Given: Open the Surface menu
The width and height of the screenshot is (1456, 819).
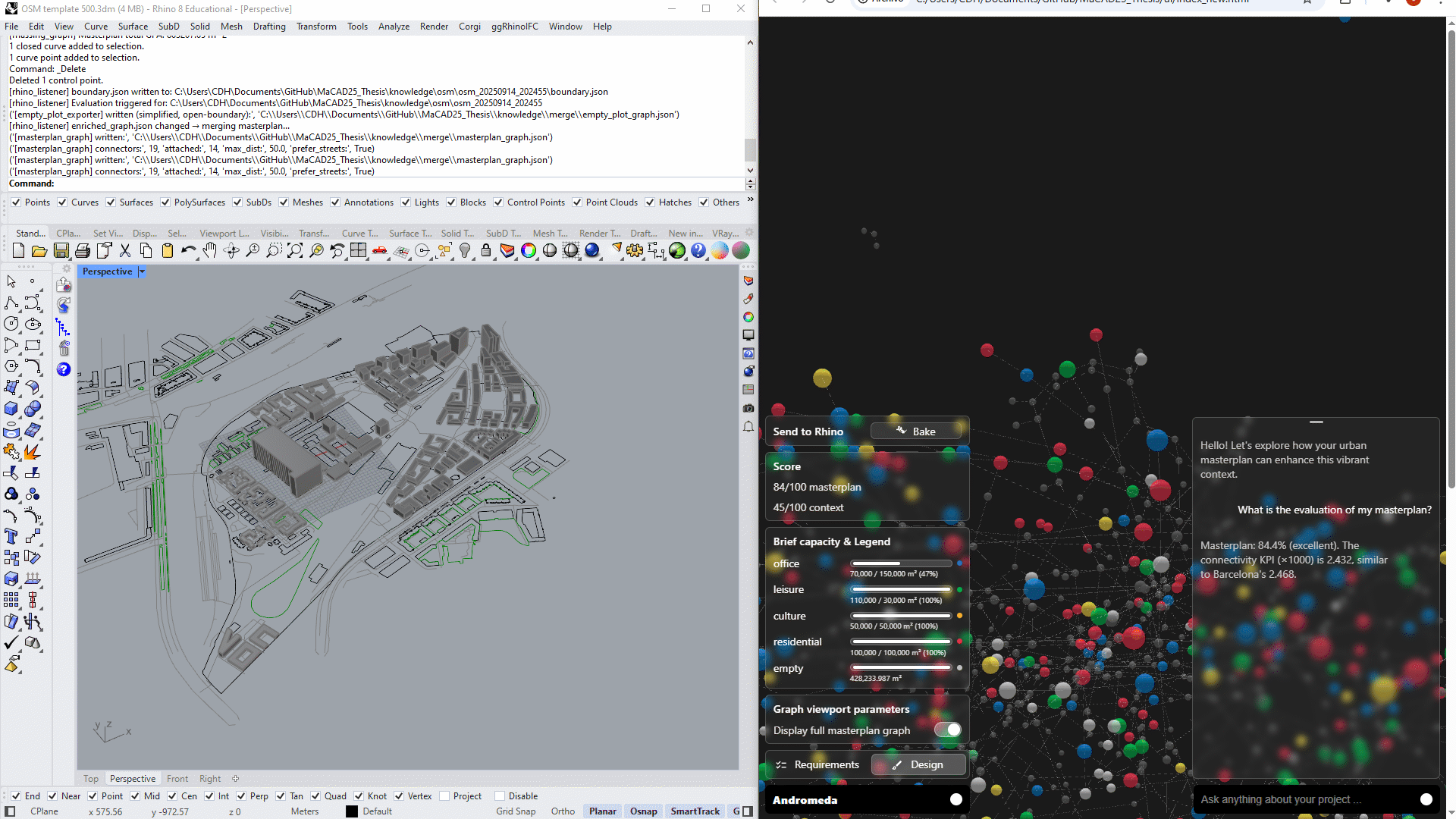Looking at the screenshot, I should 133,27.
